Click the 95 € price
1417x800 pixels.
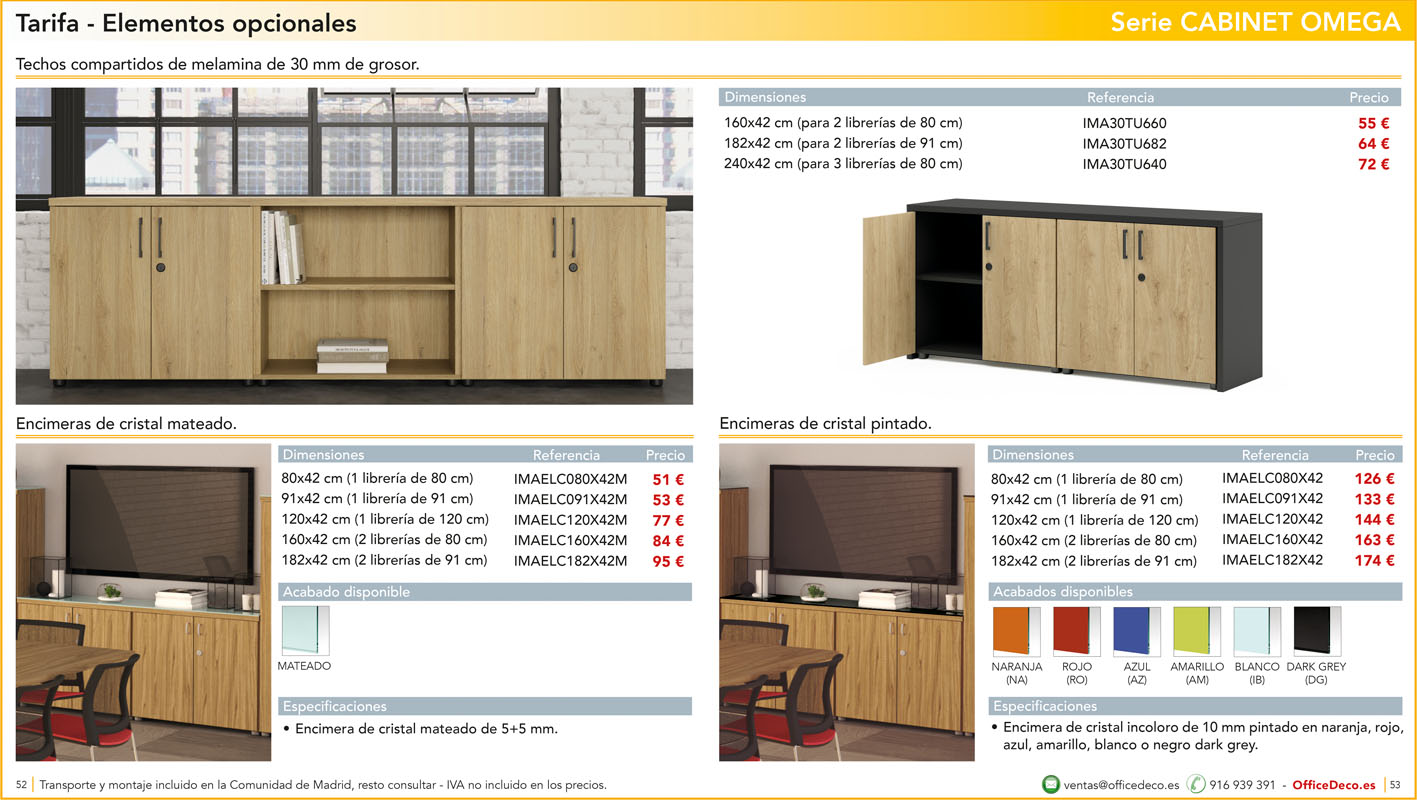(x=668, y=561)
